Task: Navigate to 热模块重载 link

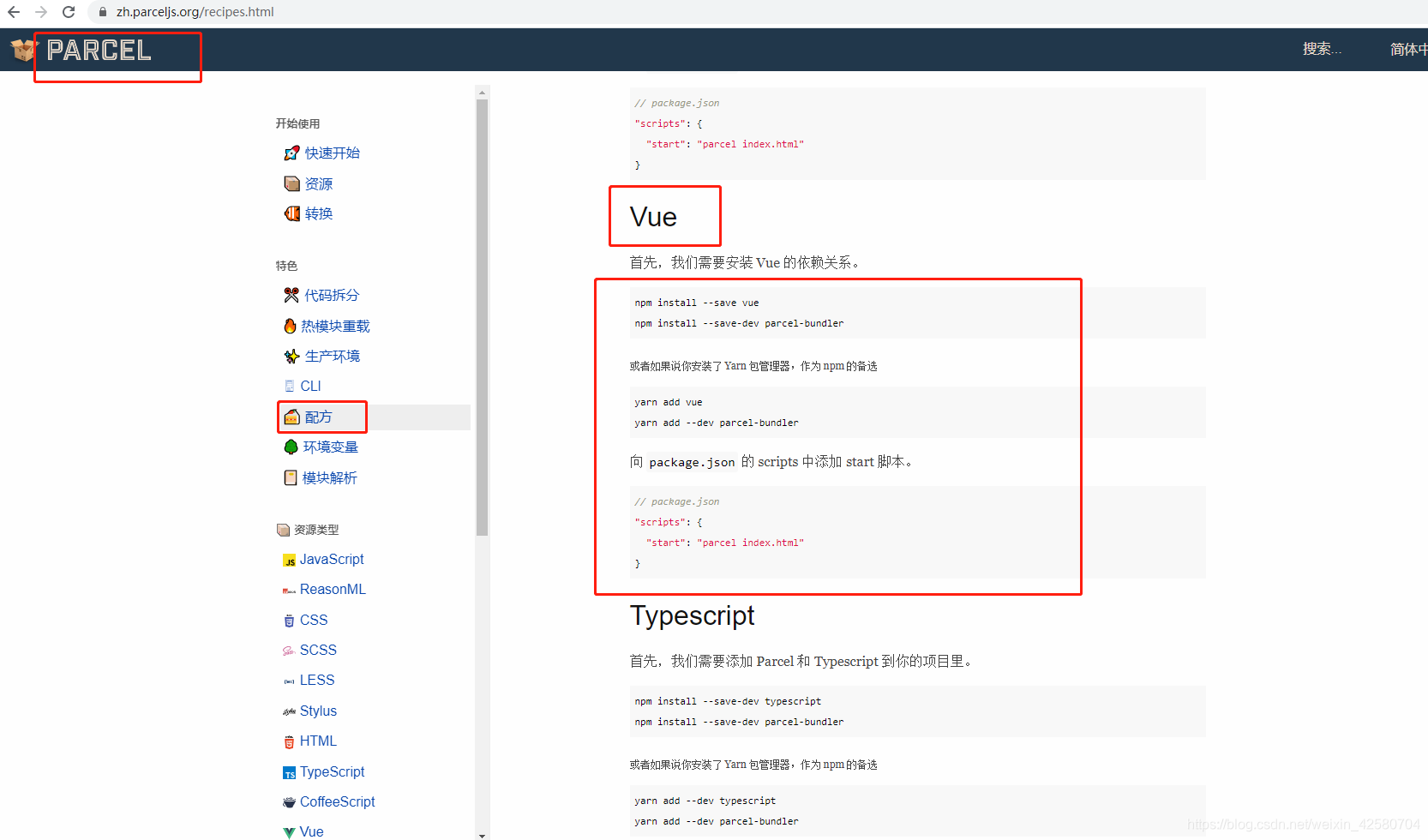Action: [335, 326]
